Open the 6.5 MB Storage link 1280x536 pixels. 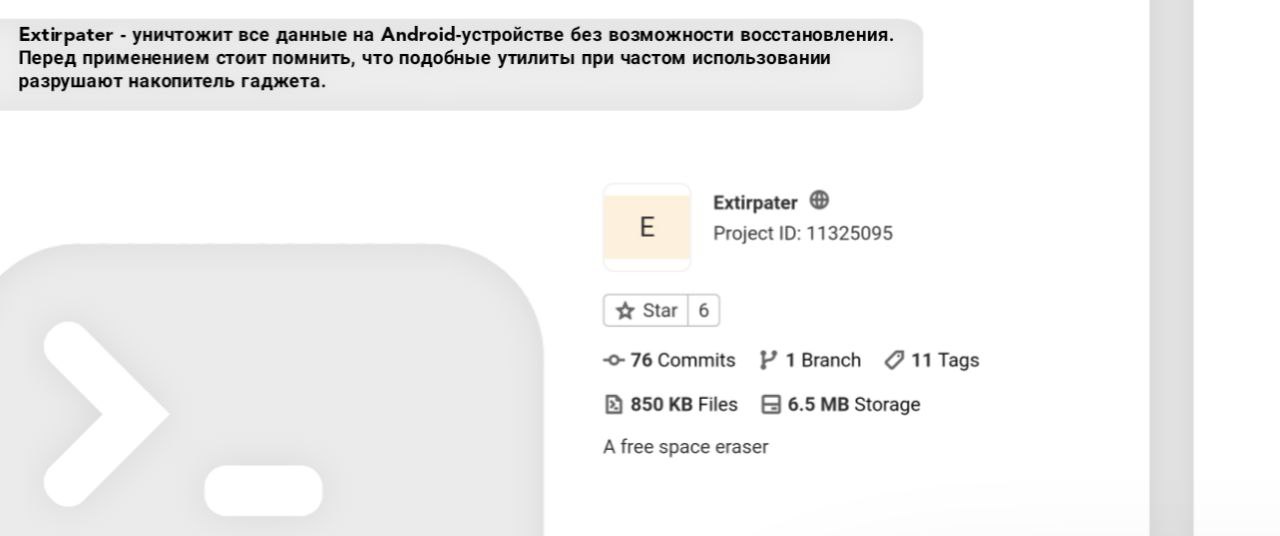853,405
